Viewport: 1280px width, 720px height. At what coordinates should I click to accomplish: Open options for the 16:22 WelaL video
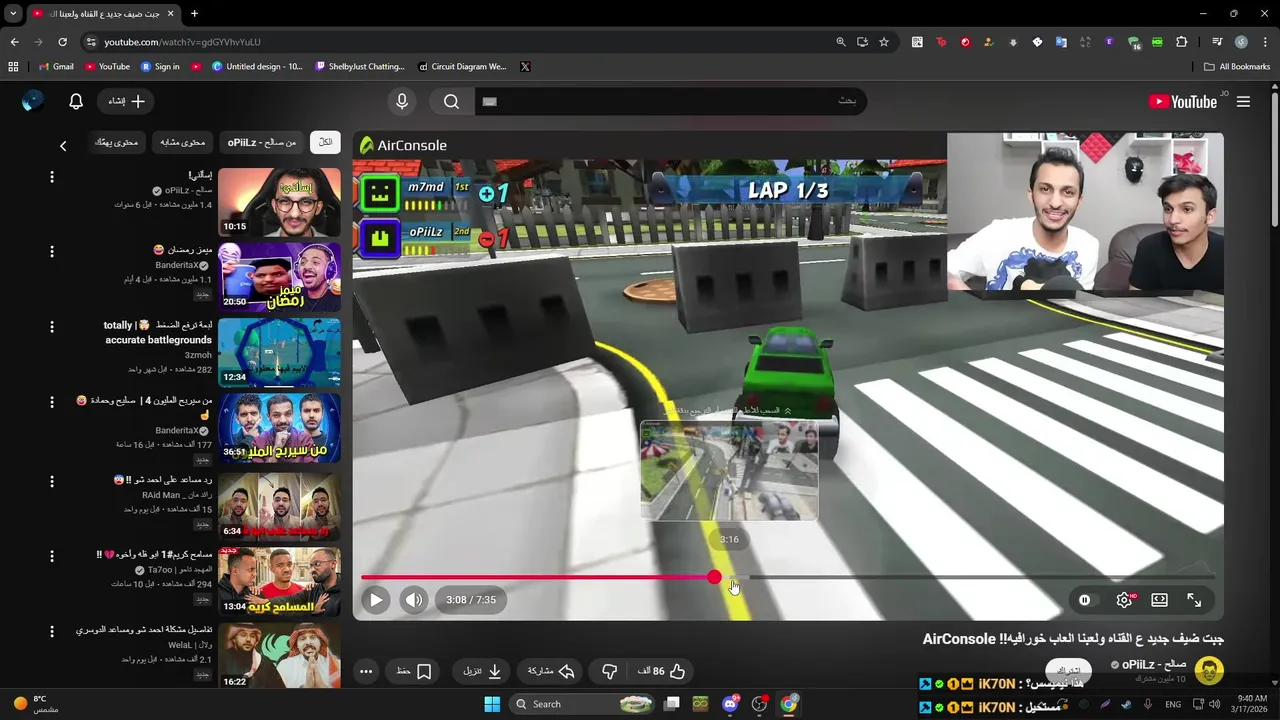[x=52, y=631]
